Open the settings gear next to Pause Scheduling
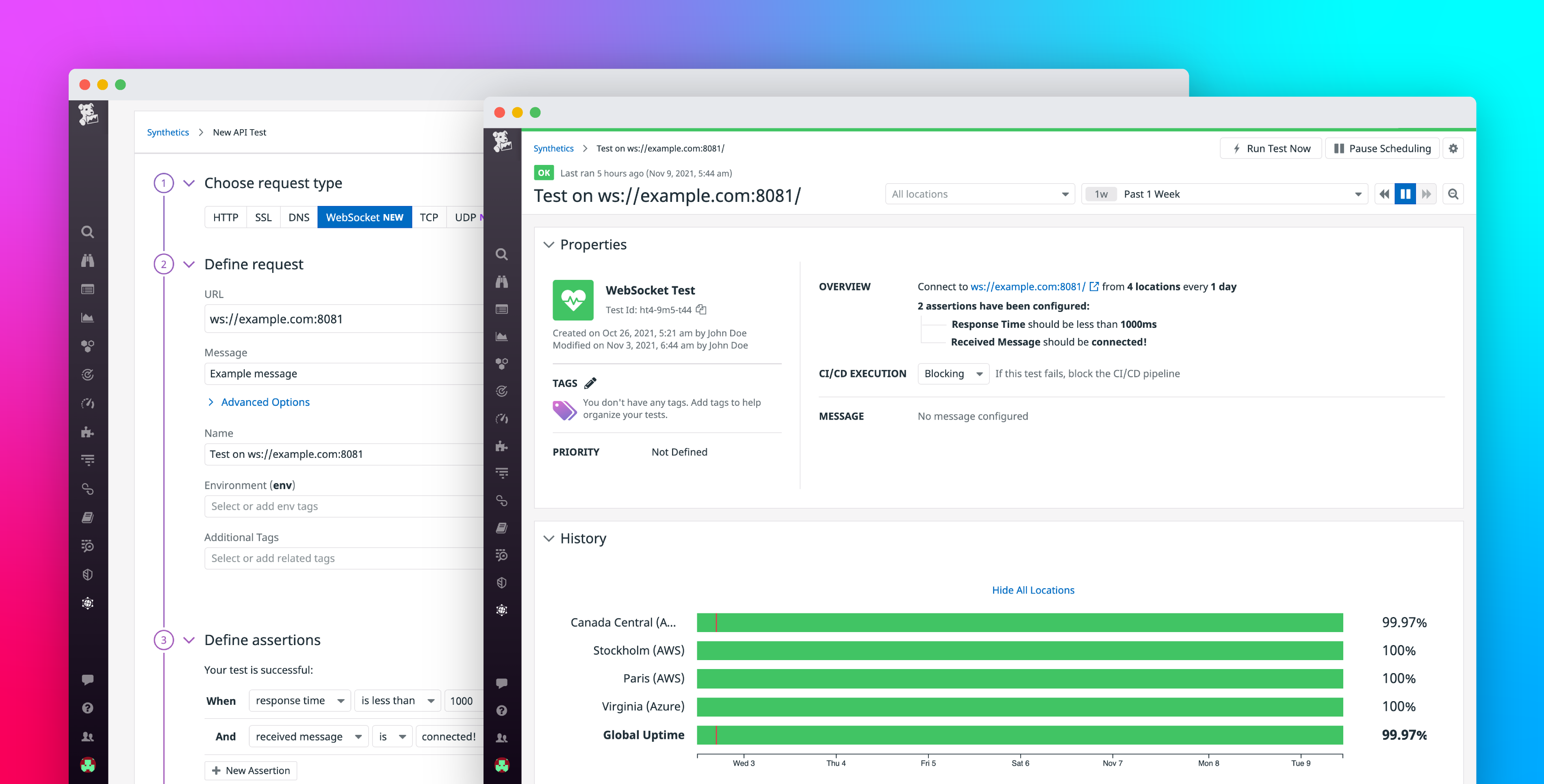Image resolution: width=1544 pixels, height=784 pixels. (1453, 148)
